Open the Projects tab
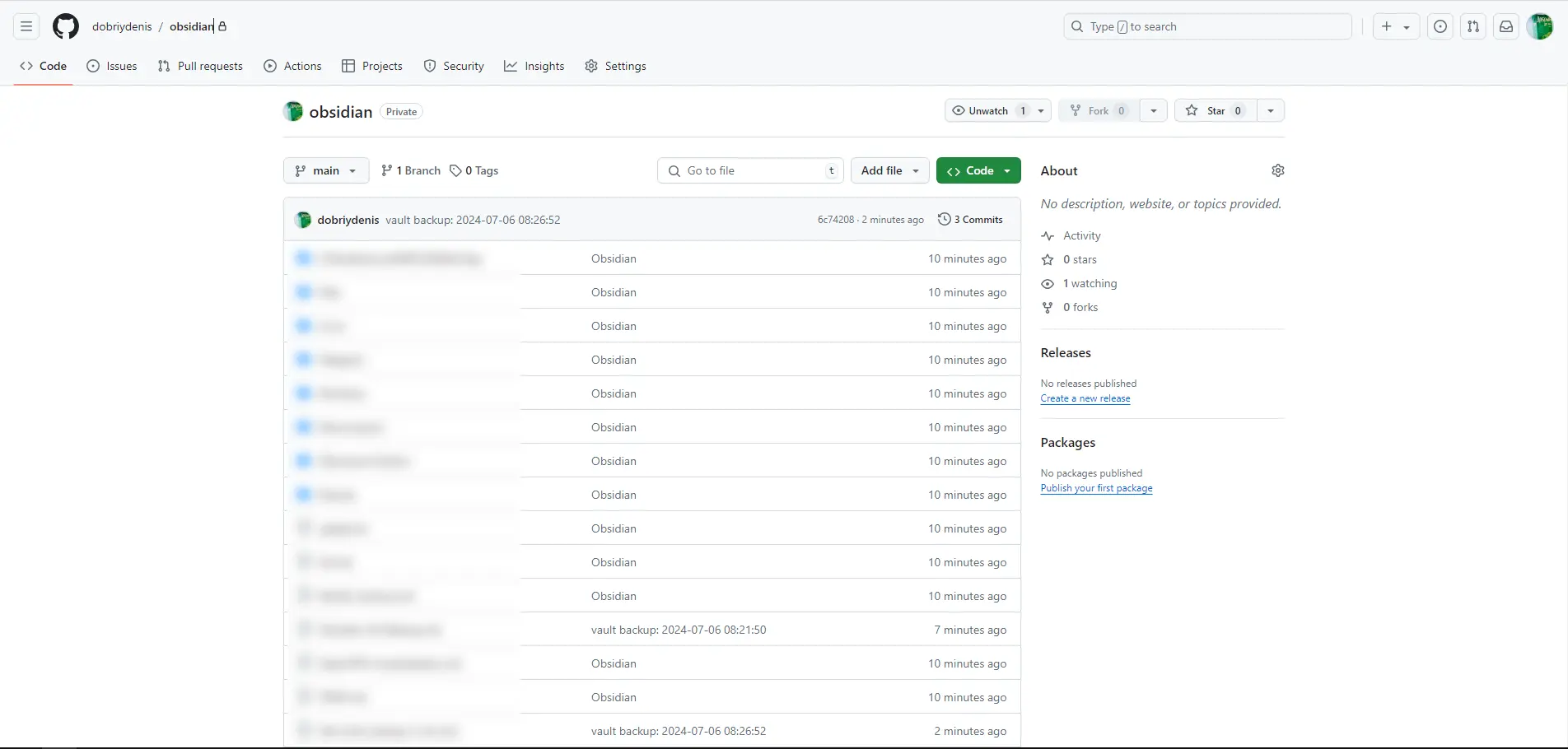 372,66
